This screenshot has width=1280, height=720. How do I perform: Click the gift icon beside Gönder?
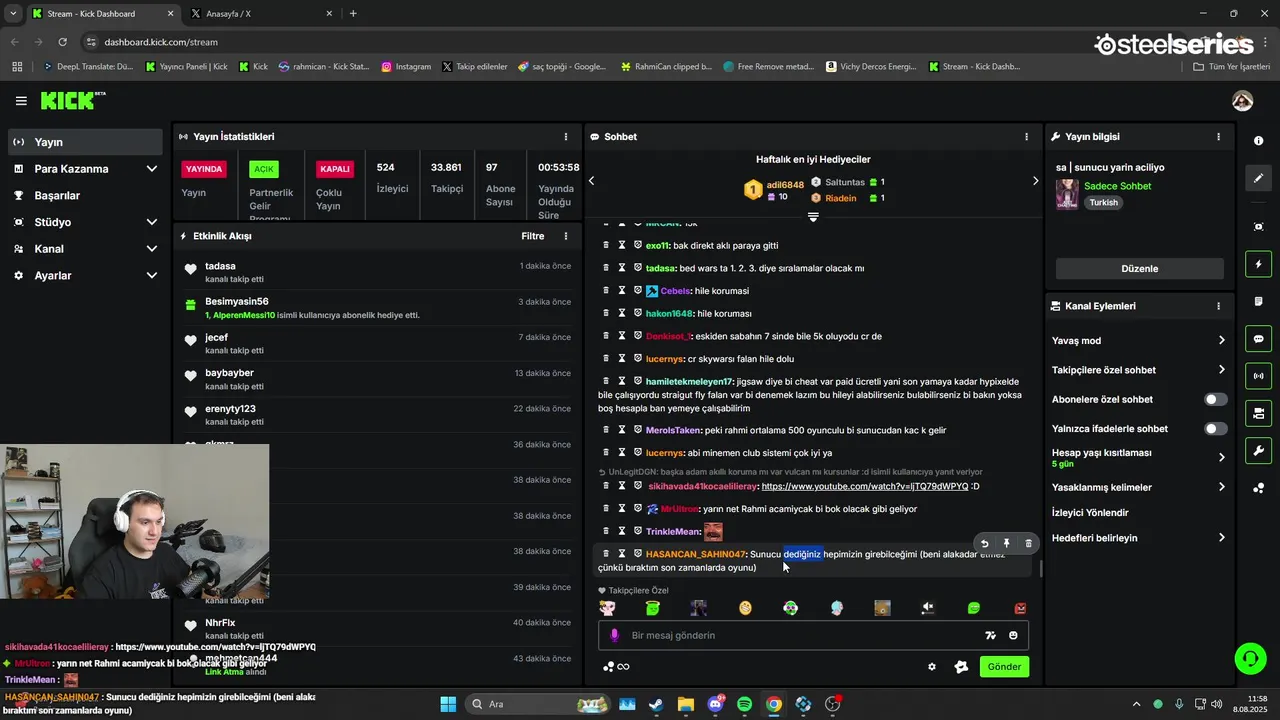click(x=961, y=667)
